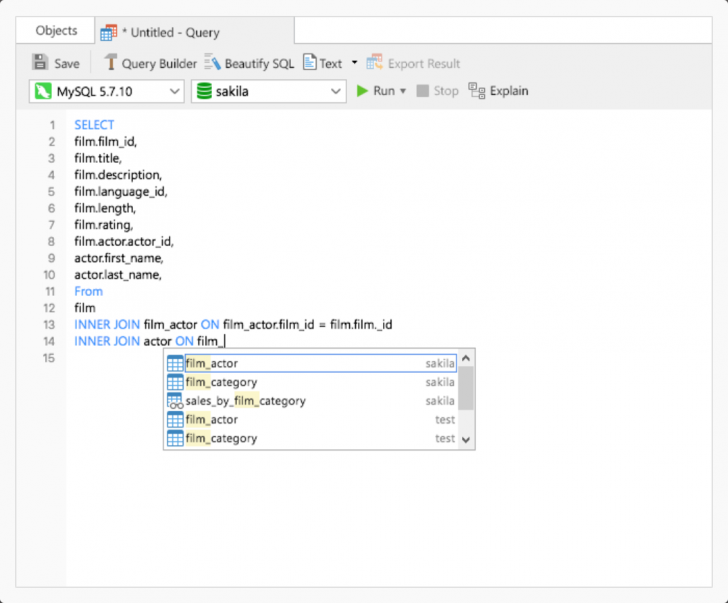The height and width of the screenshot is (603, 728).
Task: Click the Query Builder label
Action: click(x=159, y=64)
